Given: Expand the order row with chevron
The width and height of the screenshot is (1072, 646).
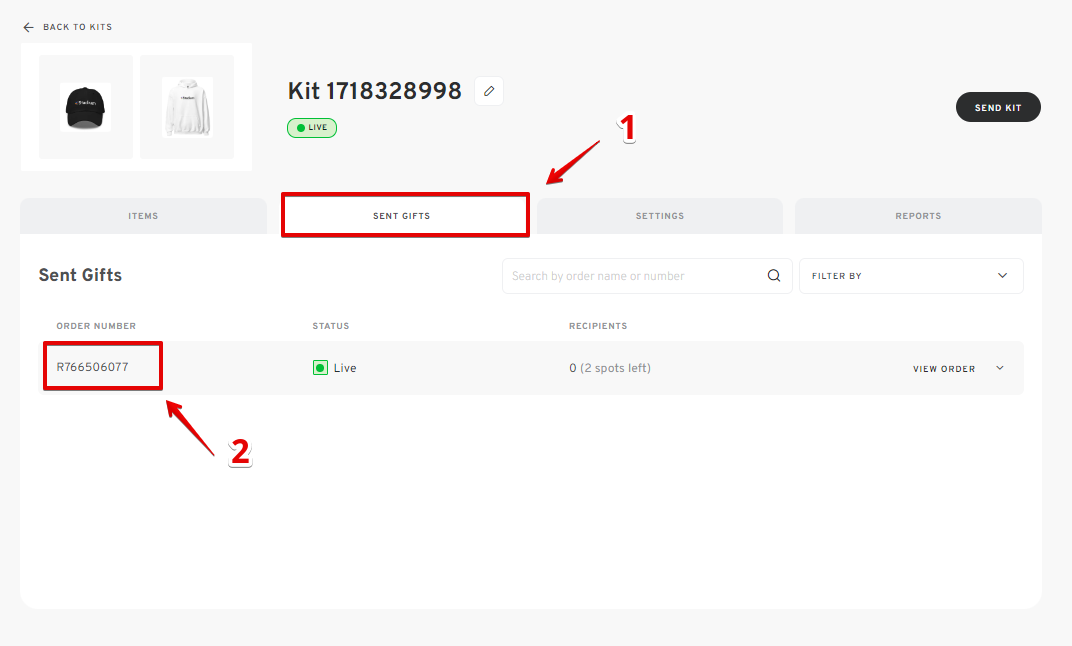Looking at the screenshot, I should (1000, 368).
